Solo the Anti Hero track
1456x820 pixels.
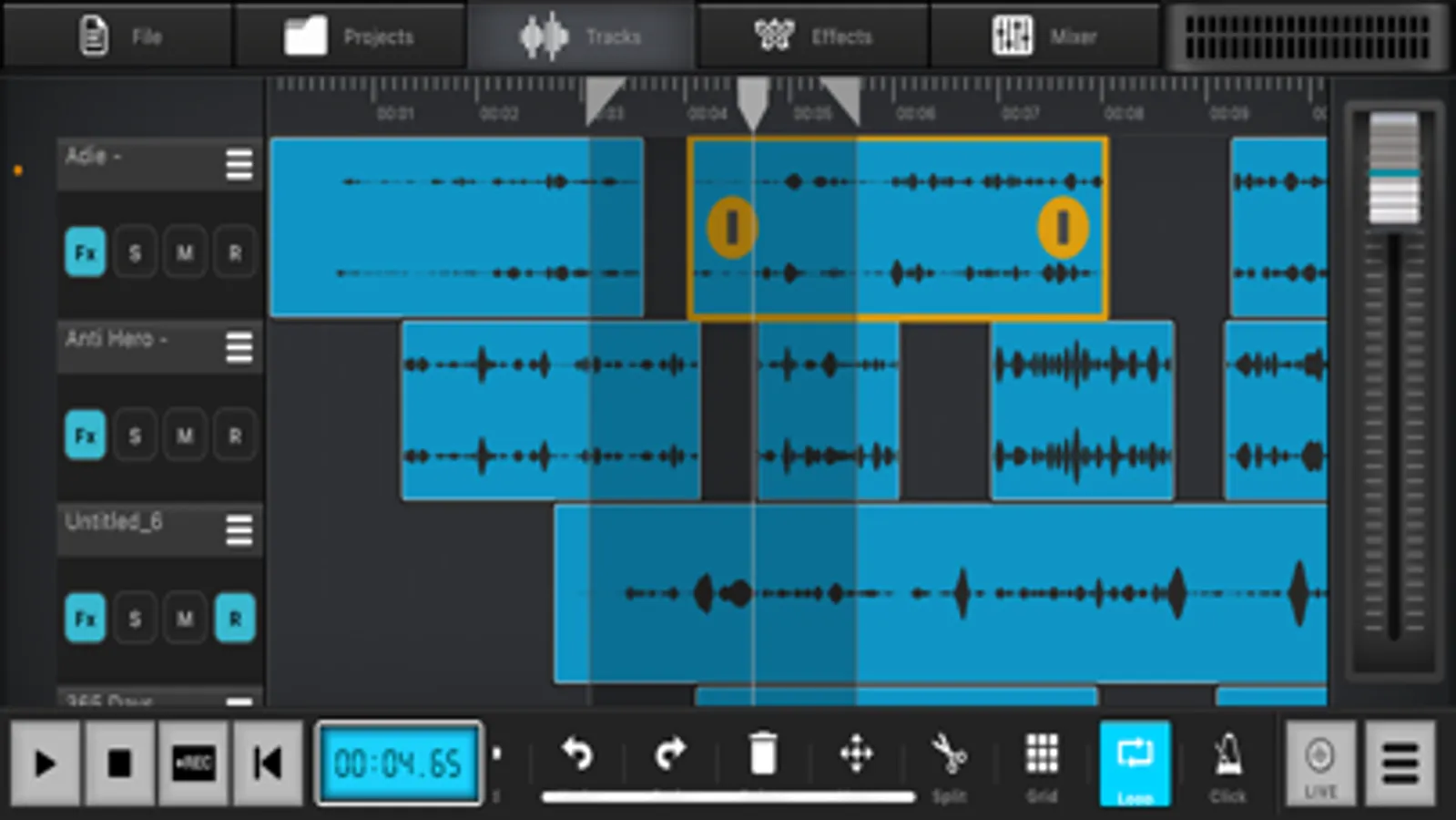135,436
